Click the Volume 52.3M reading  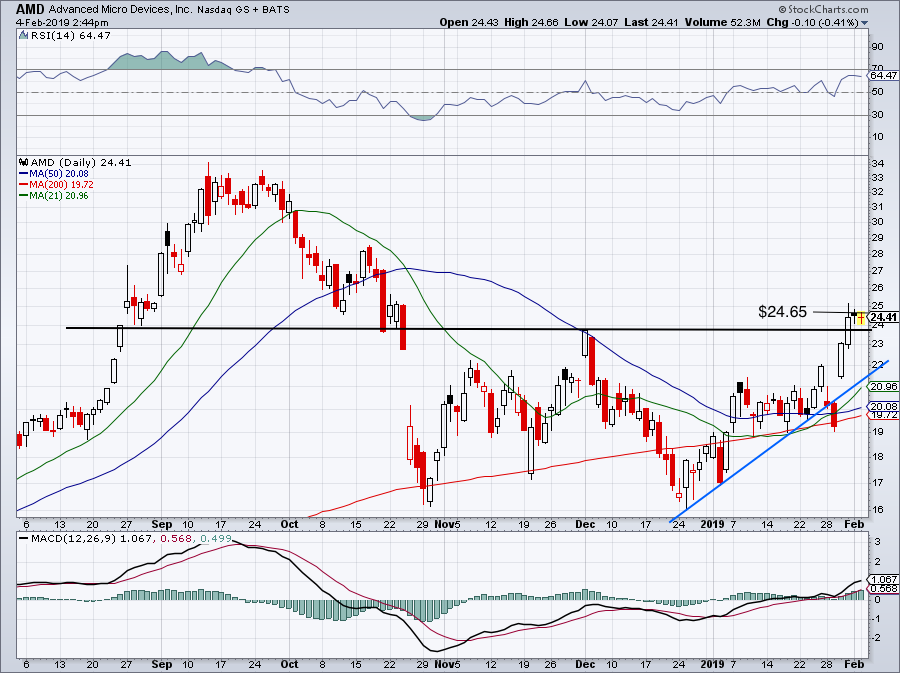tap(723, 22)
